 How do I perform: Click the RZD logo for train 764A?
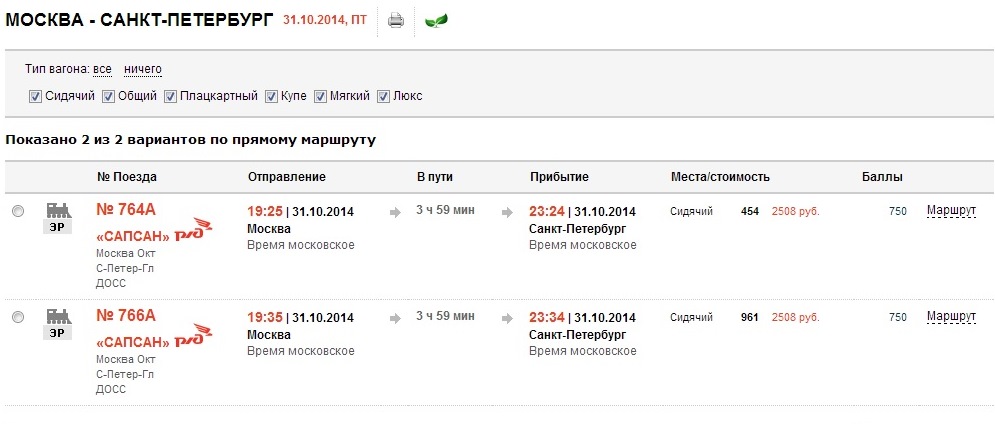(x=193, y=231)
